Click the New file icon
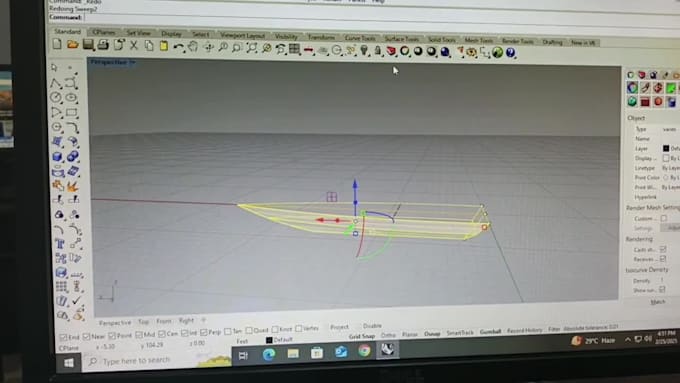The height and width of the screenshot is (383, 680). click(x=57, y=44)
